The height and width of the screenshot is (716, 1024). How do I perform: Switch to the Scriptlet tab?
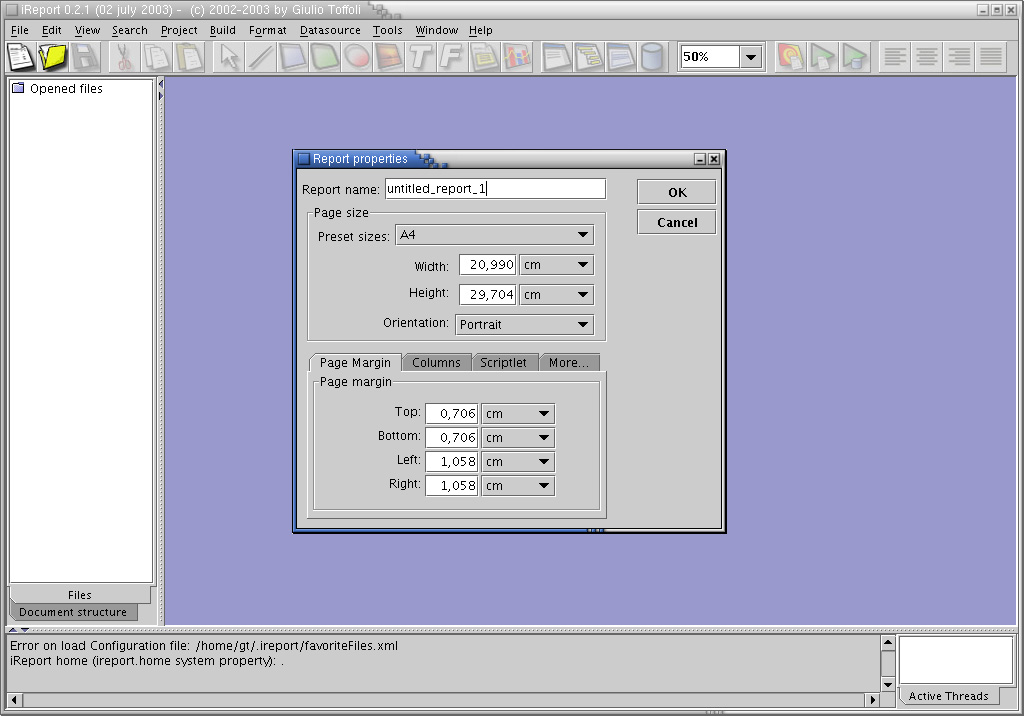tap(503, 362)
